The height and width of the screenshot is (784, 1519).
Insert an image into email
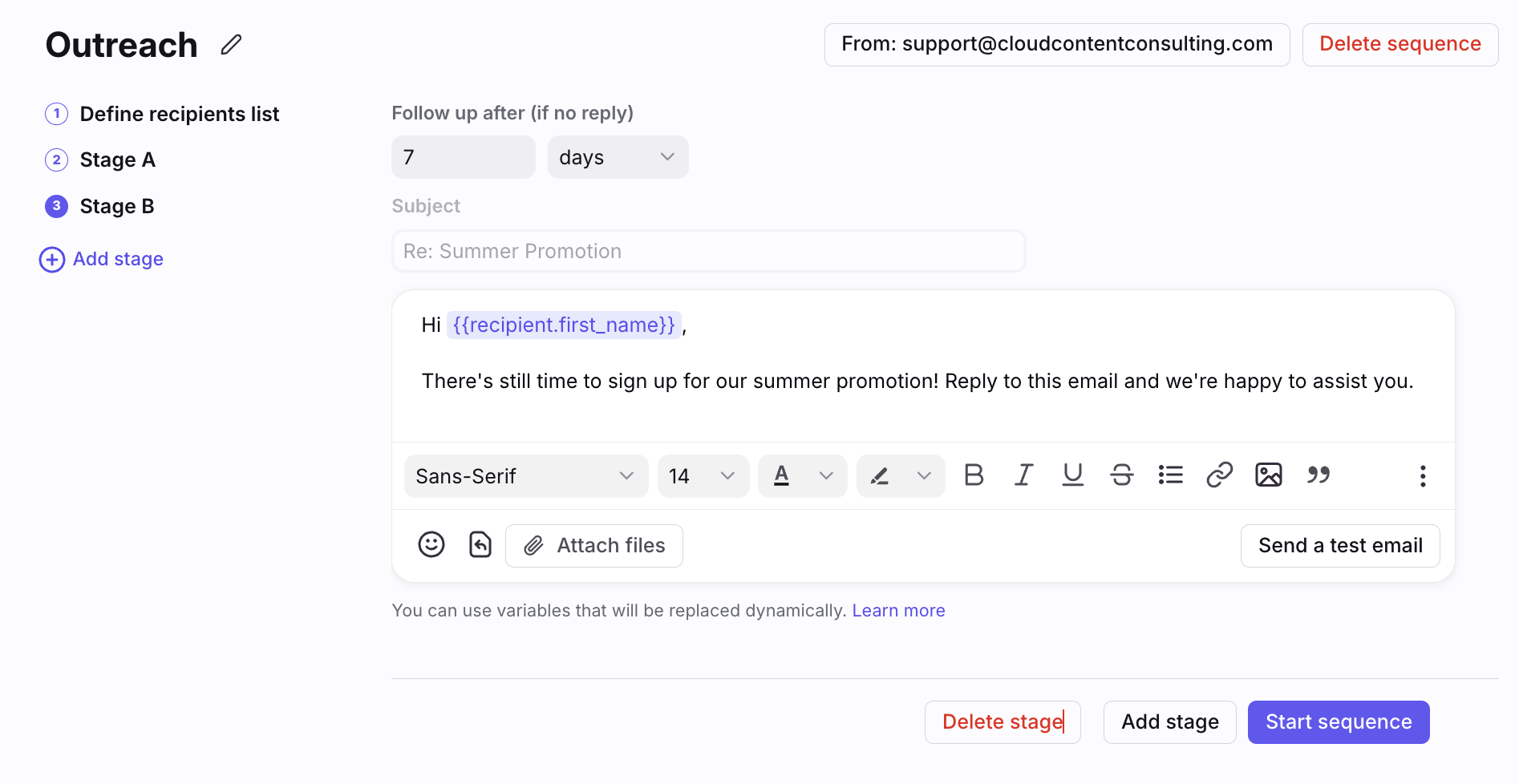(x=1269, y=475)
